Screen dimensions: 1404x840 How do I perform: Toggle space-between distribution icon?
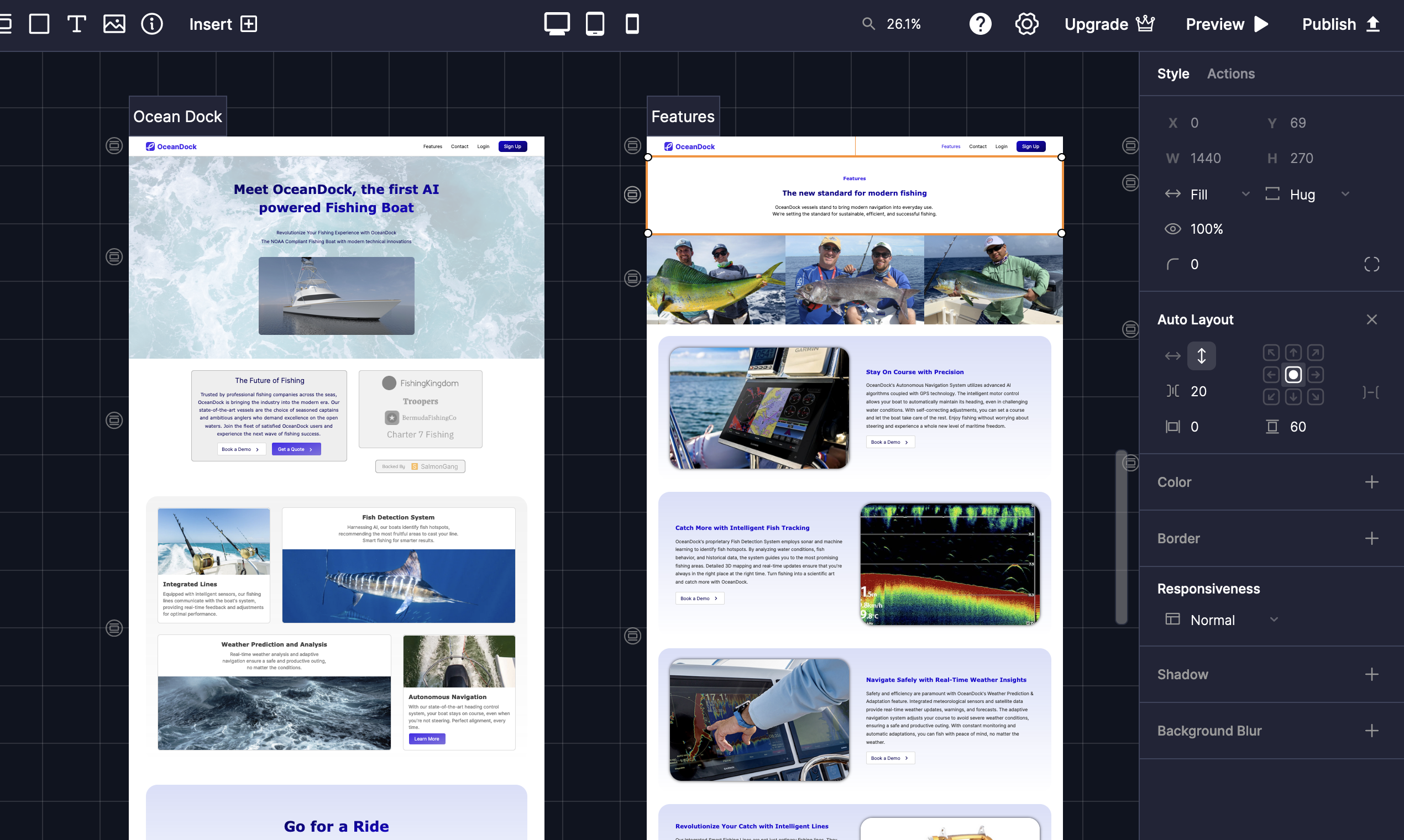pos(1371,392)
